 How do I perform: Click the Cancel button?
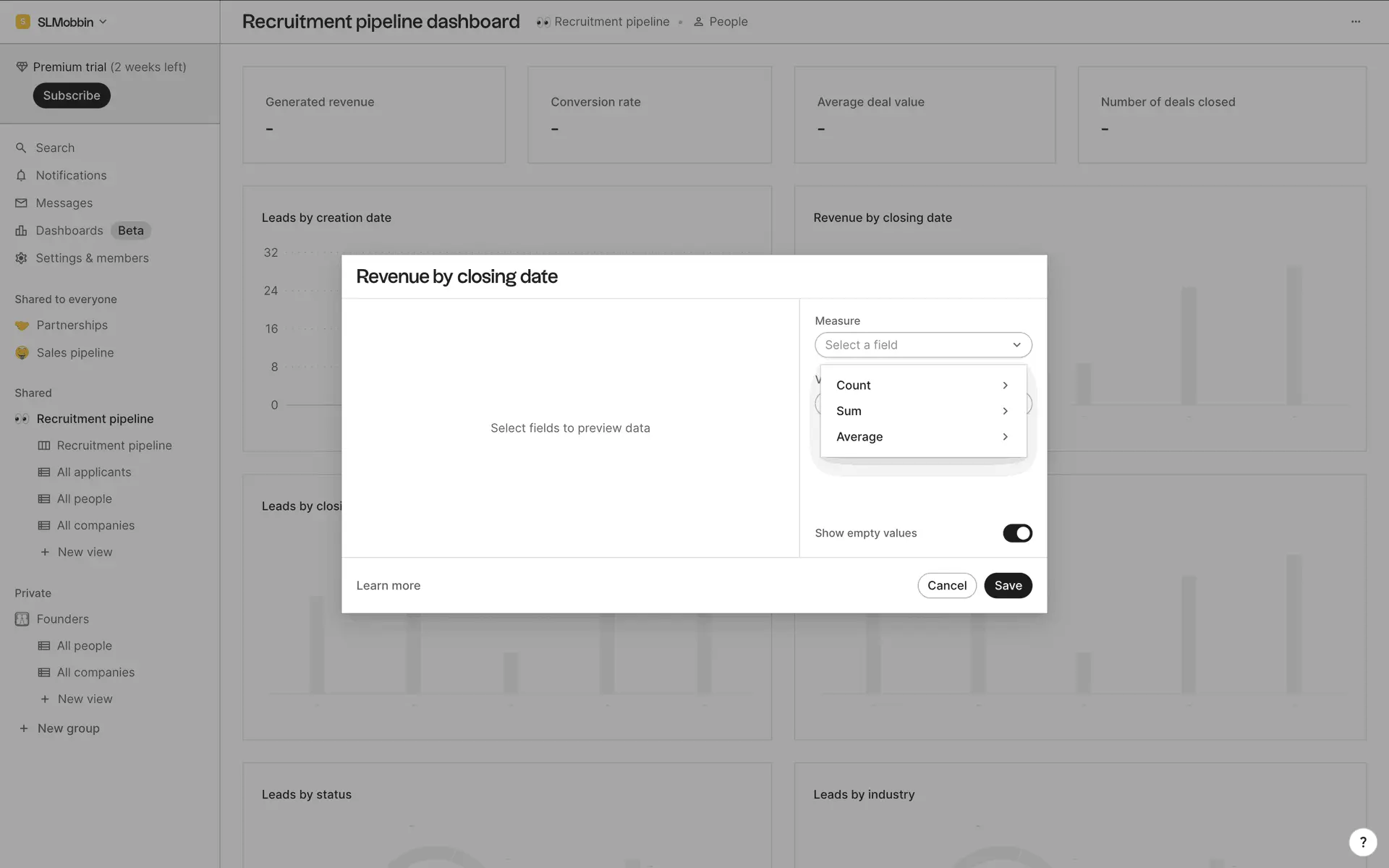click(946, 585)
